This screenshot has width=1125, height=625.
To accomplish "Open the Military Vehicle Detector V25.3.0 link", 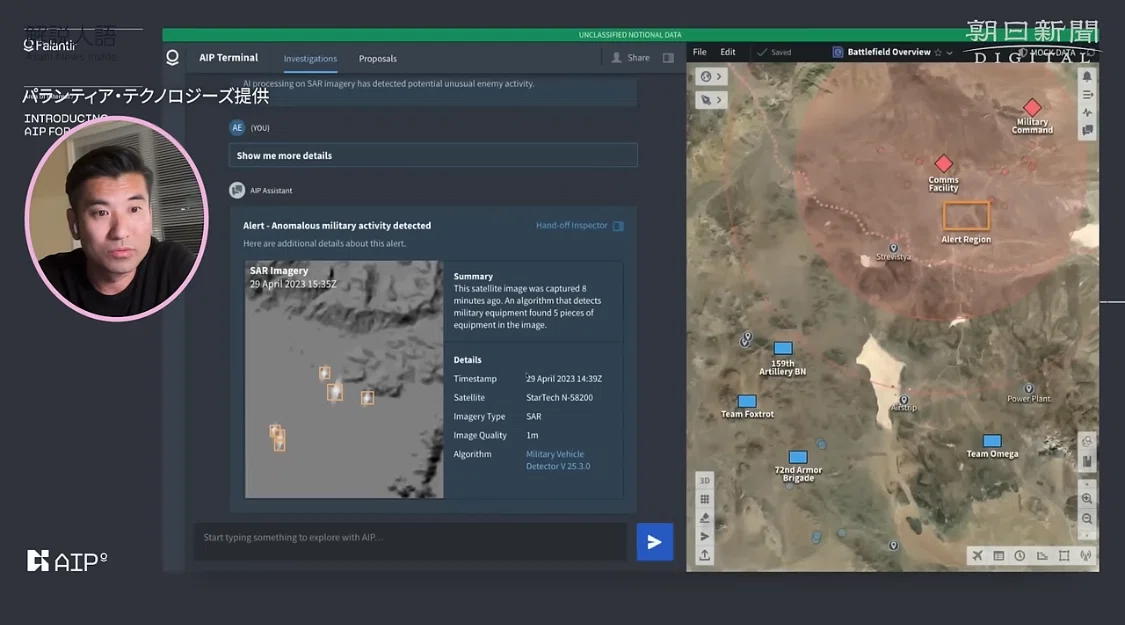I will click(x=557, y=460).
